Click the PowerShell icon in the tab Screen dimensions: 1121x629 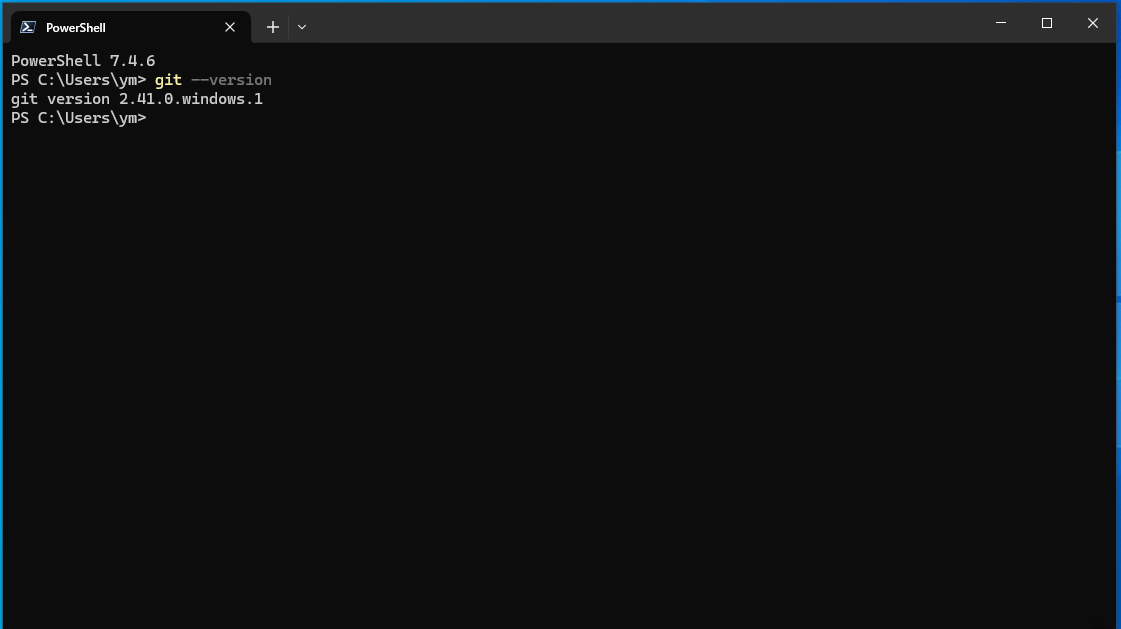tap(28, 27)
